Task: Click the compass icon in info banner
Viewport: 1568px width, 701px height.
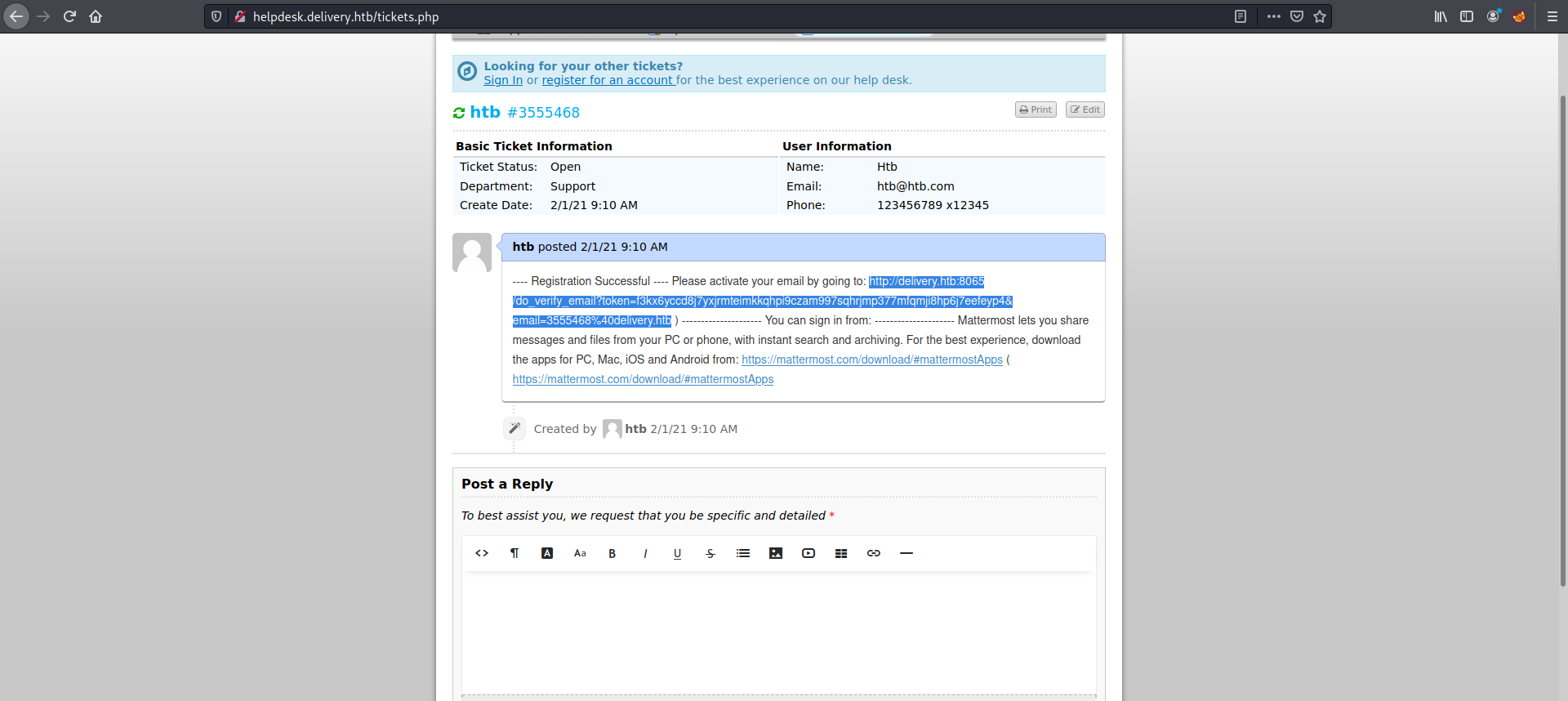Action: 467,71
